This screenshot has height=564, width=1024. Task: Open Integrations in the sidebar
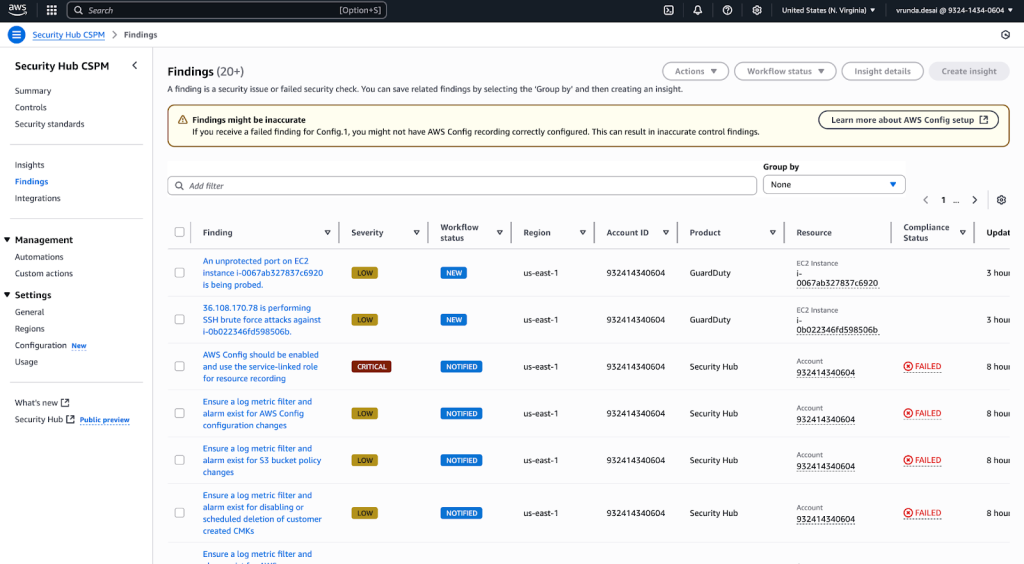pos(37,198)
